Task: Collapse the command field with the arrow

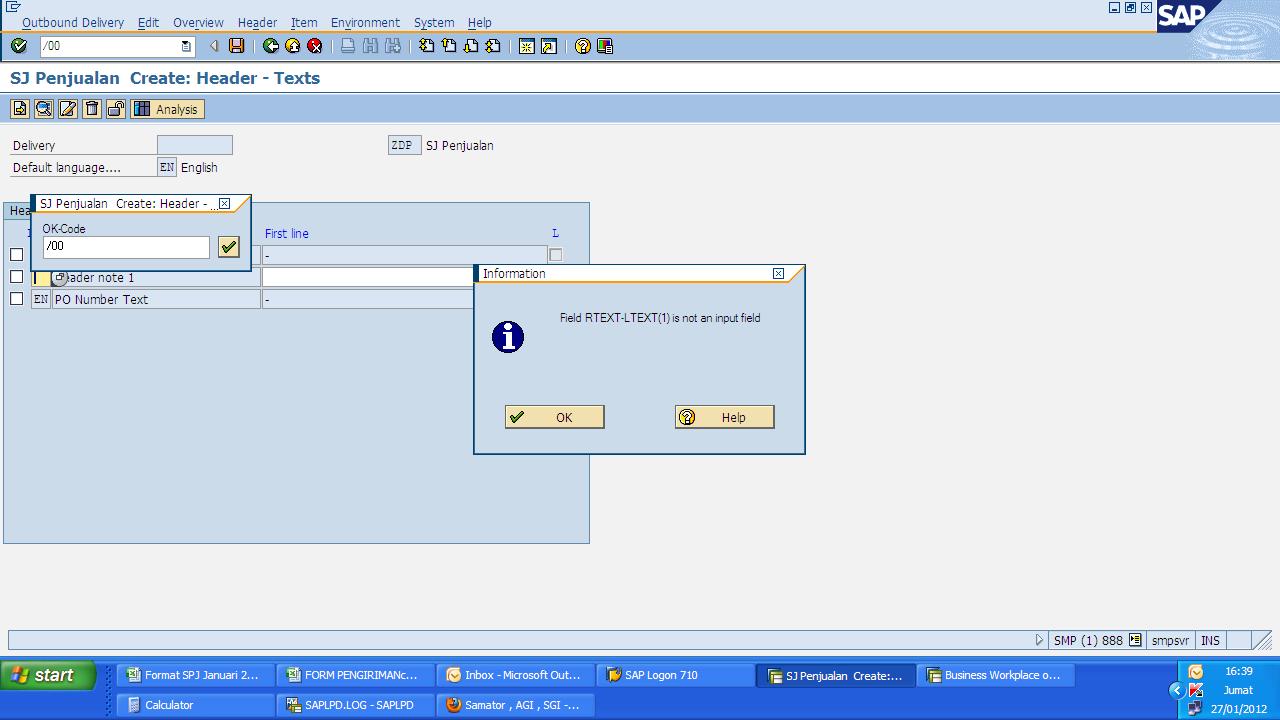Action: pos(213,46)
